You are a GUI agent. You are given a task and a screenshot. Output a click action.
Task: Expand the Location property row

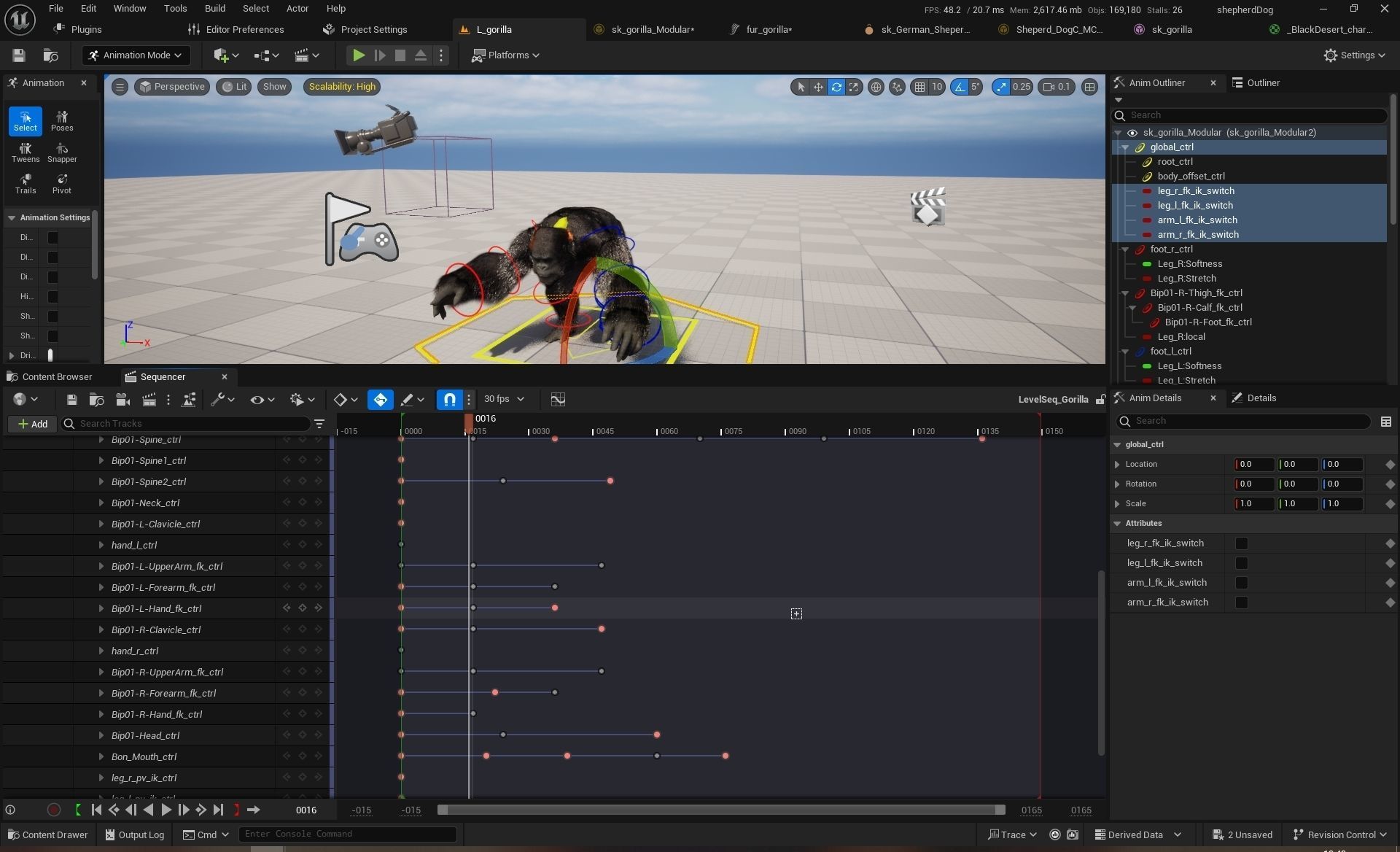(x=1117, y=465)
